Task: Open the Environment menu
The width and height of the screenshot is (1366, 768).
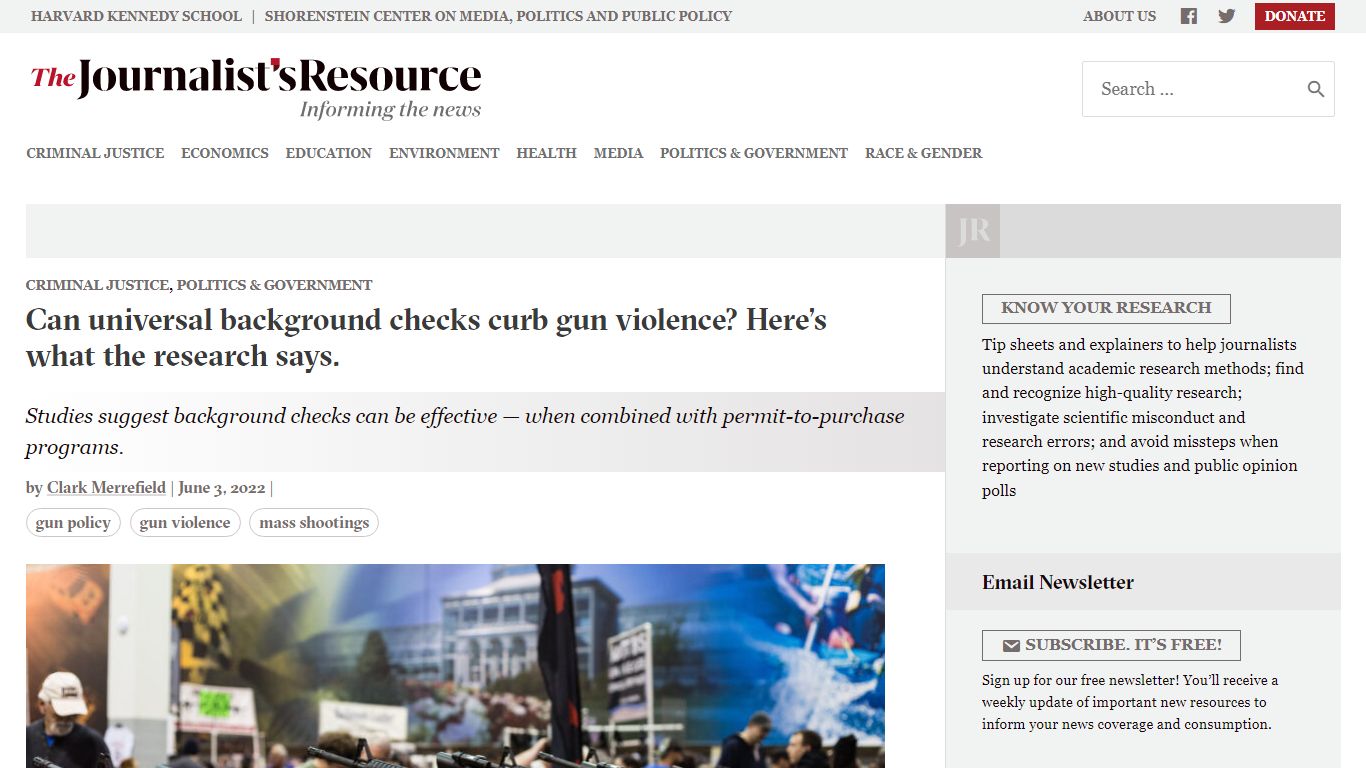Action: pos(444,153)
